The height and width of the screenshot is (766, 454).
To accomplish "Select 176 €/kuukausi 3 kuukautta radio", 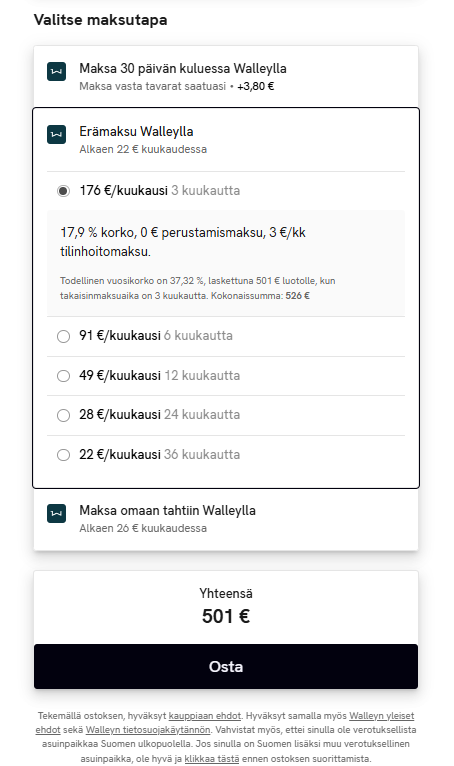I will coord(63,191).
